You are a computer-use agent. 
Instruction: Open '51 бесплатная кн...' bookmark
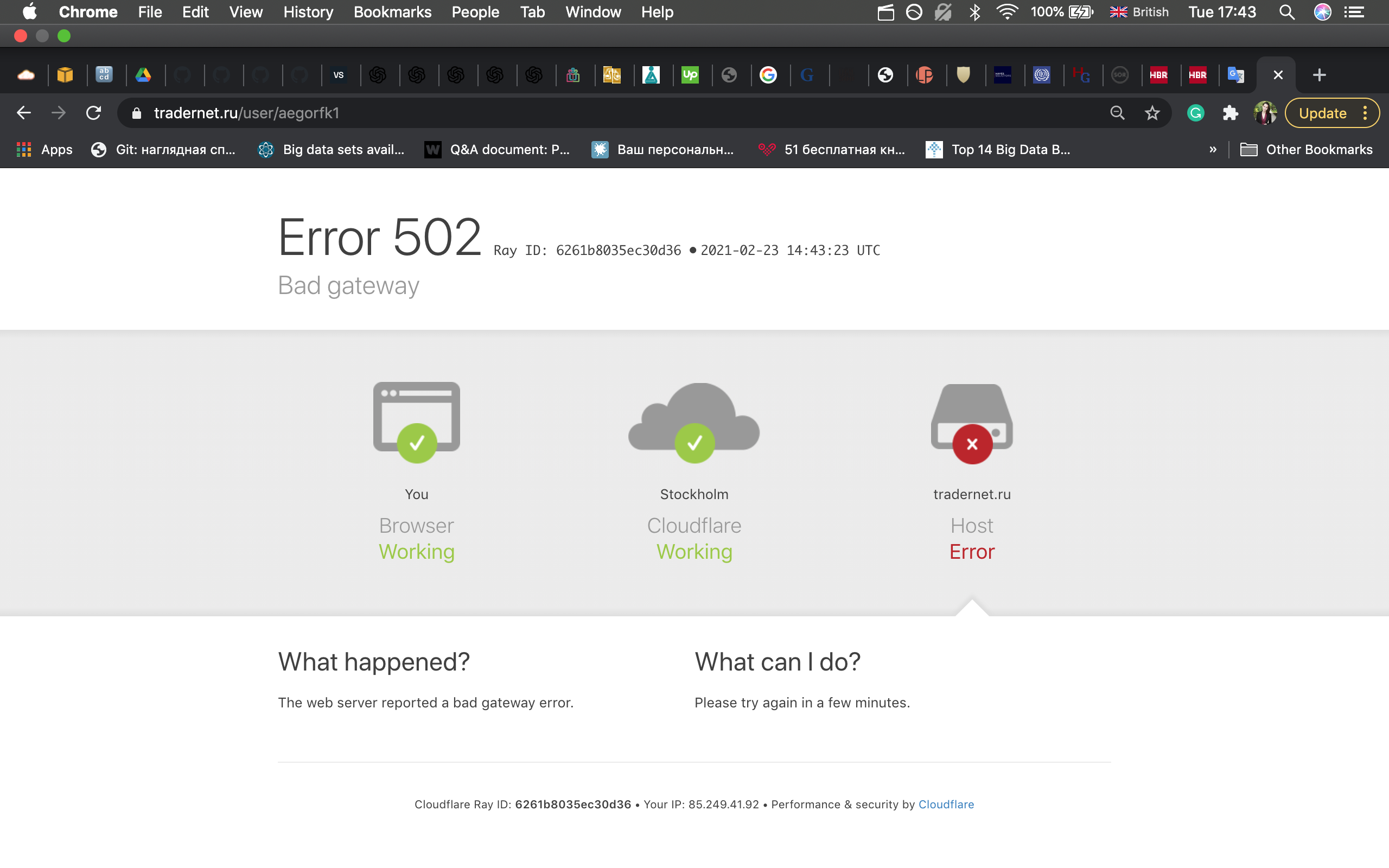[x=832, y=150]
